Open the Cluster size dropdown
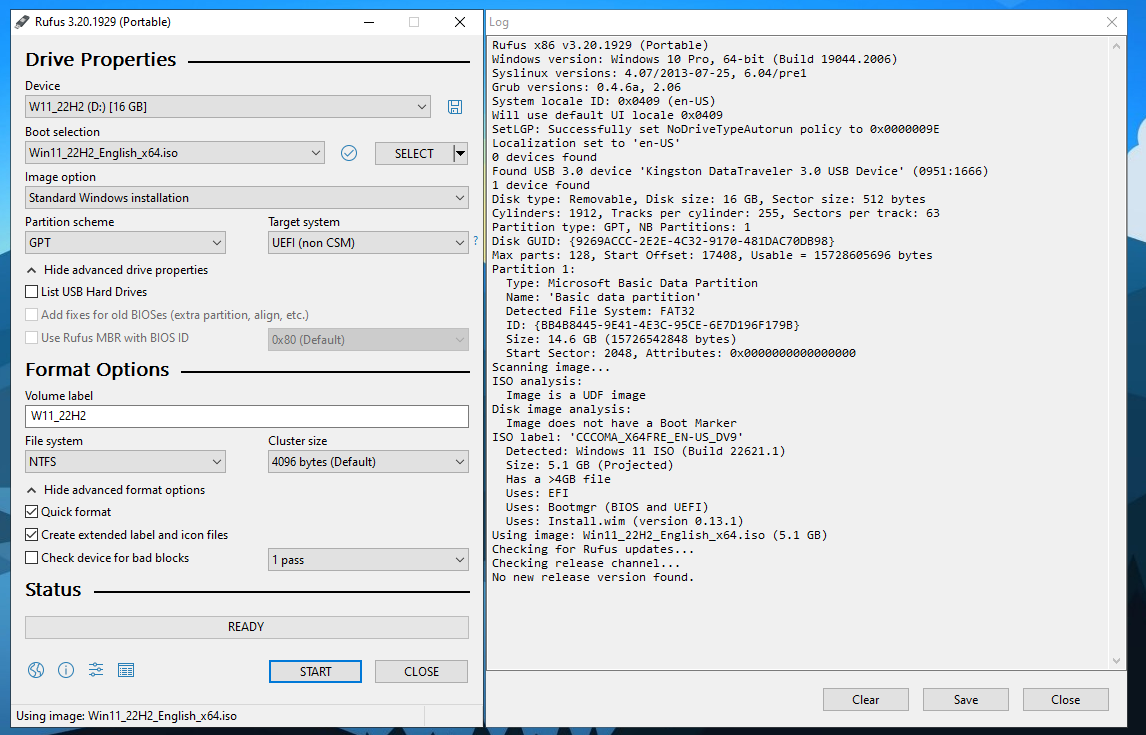 368,462
